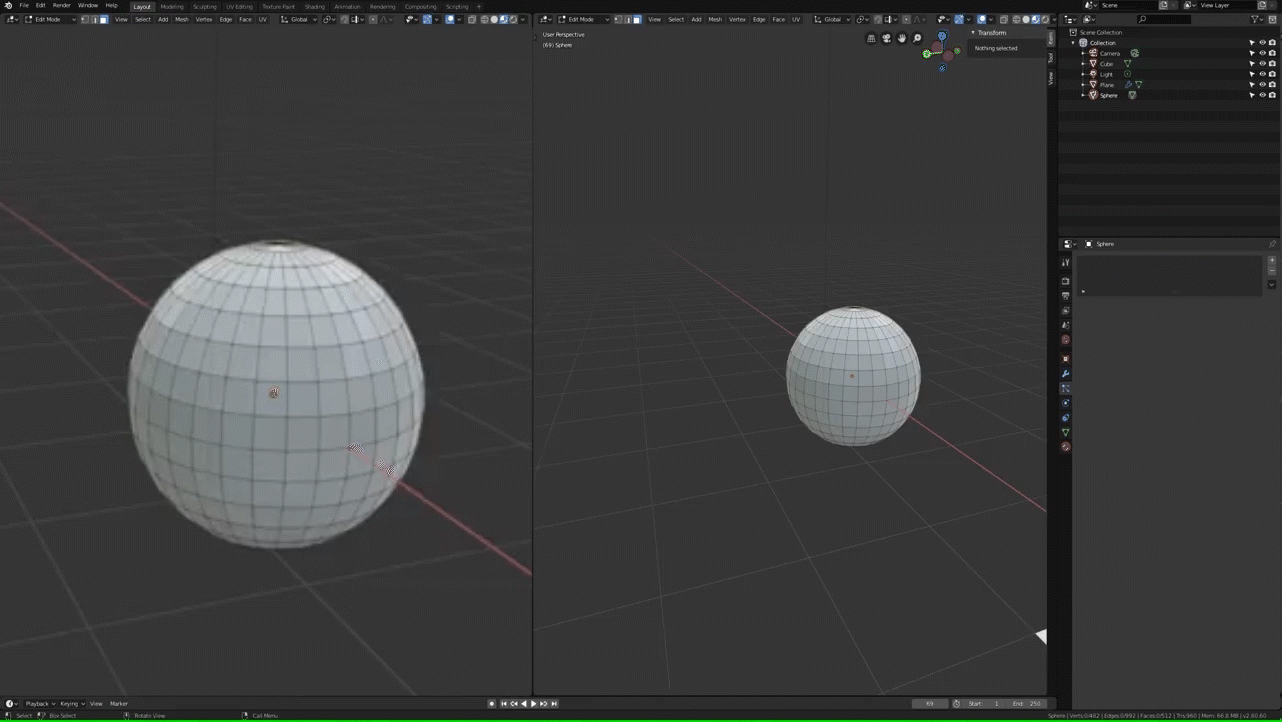This screenshot has height=722, width=1282.
Task: Open the Tool properties tab icon
Action: pyautogui.click(x=1065, y=263)
